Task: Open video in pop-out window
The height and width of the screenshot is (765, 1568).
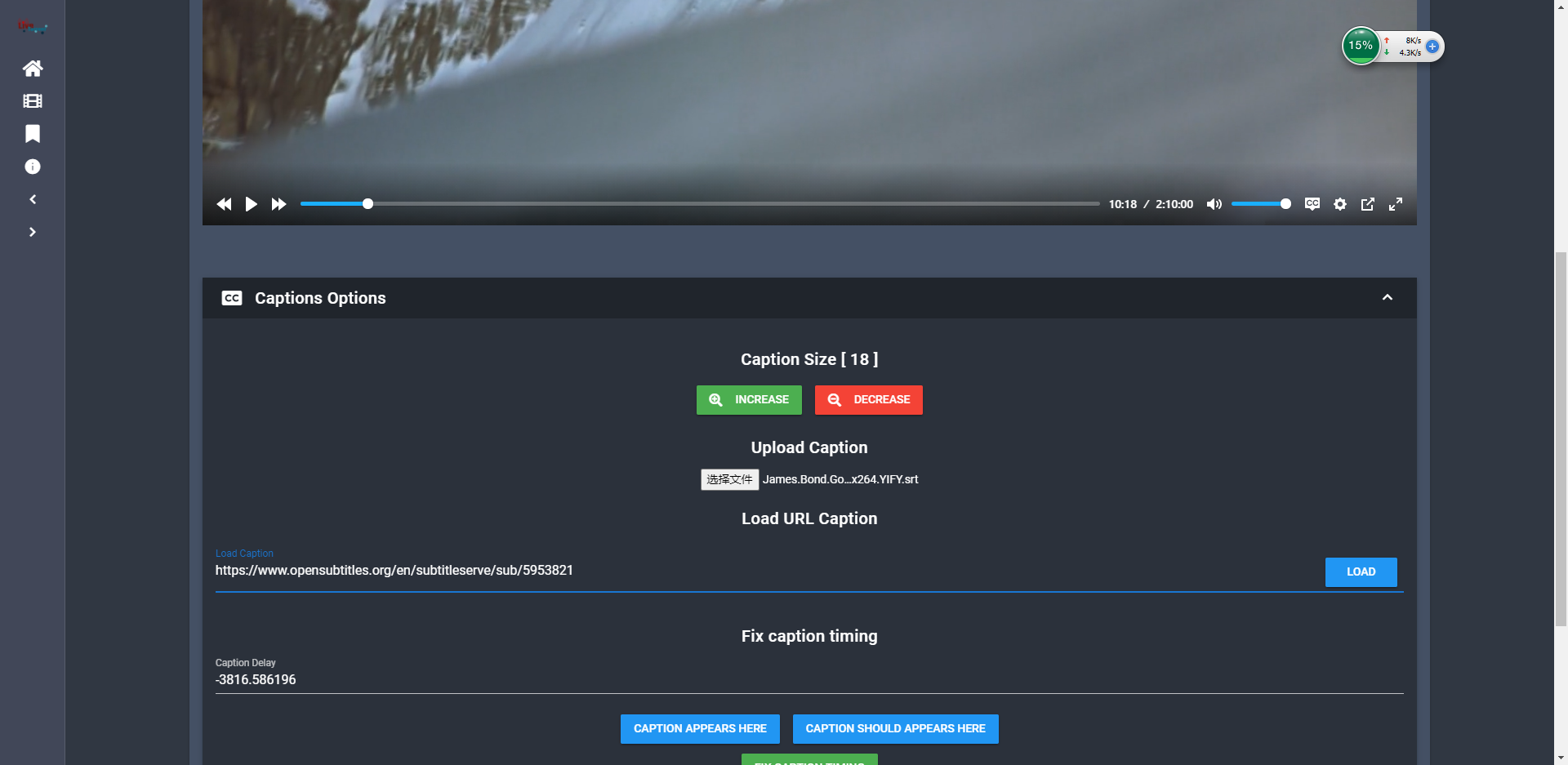Action: (x=1368, y=204)
